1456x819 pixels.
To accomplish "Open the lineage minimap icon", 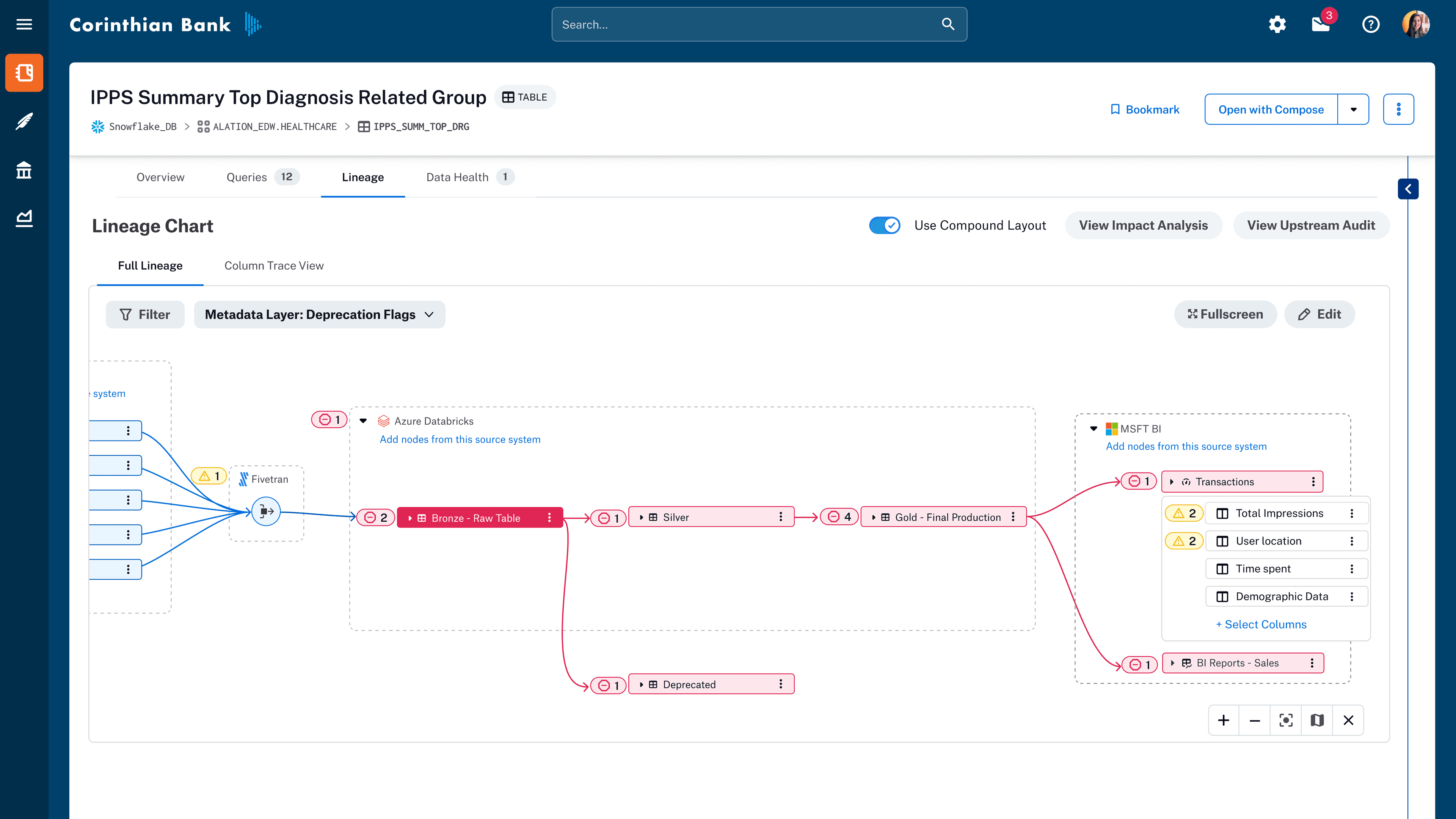I will tap(1317, 720).
